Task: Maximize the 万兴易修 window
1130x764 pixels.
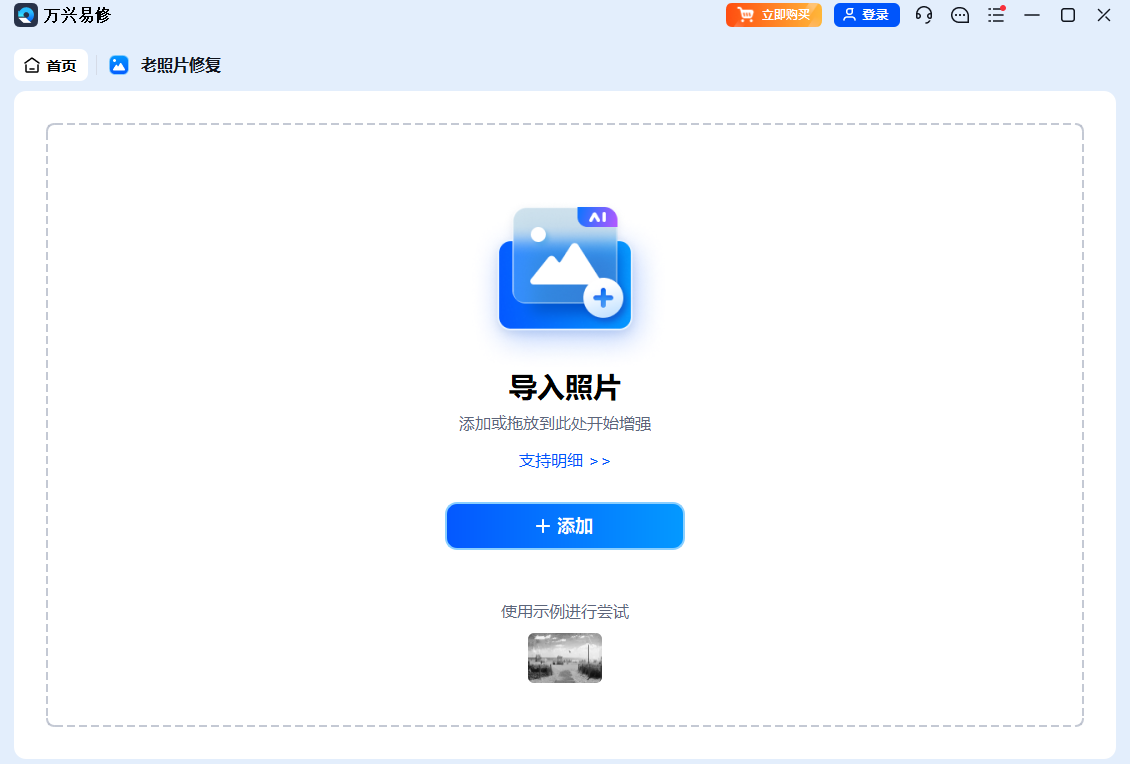Action: (1068, 15)
